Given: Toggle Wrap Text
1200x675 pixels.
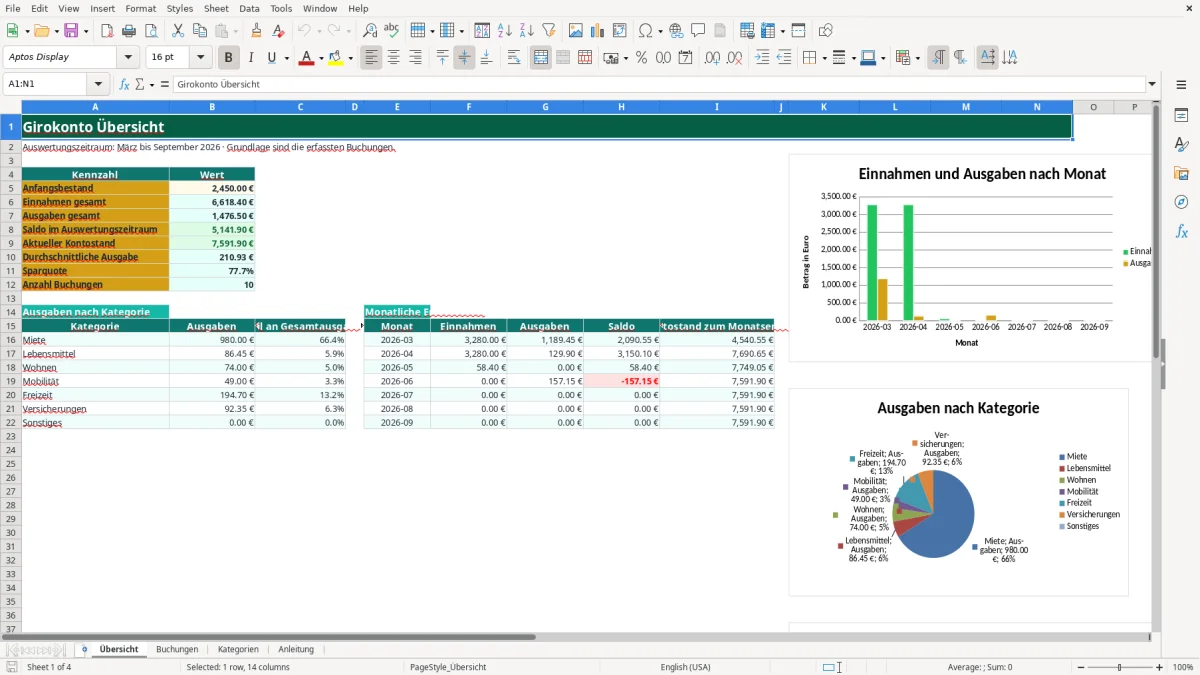Looking at the screenshot, I should tap(514, 58).
